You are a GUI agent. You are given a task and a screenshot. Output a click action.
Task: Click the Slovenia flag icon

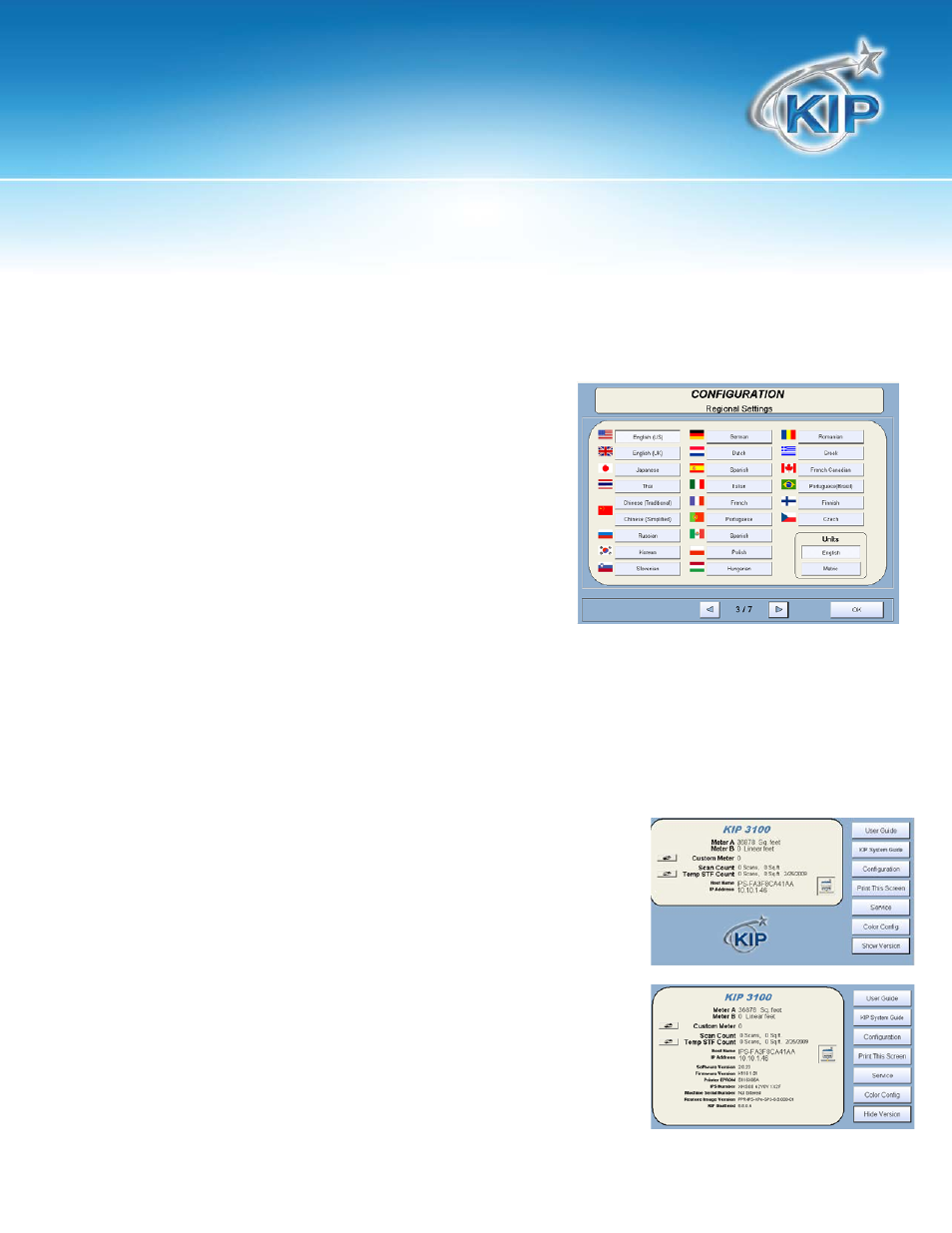click(x=605, y=568)
